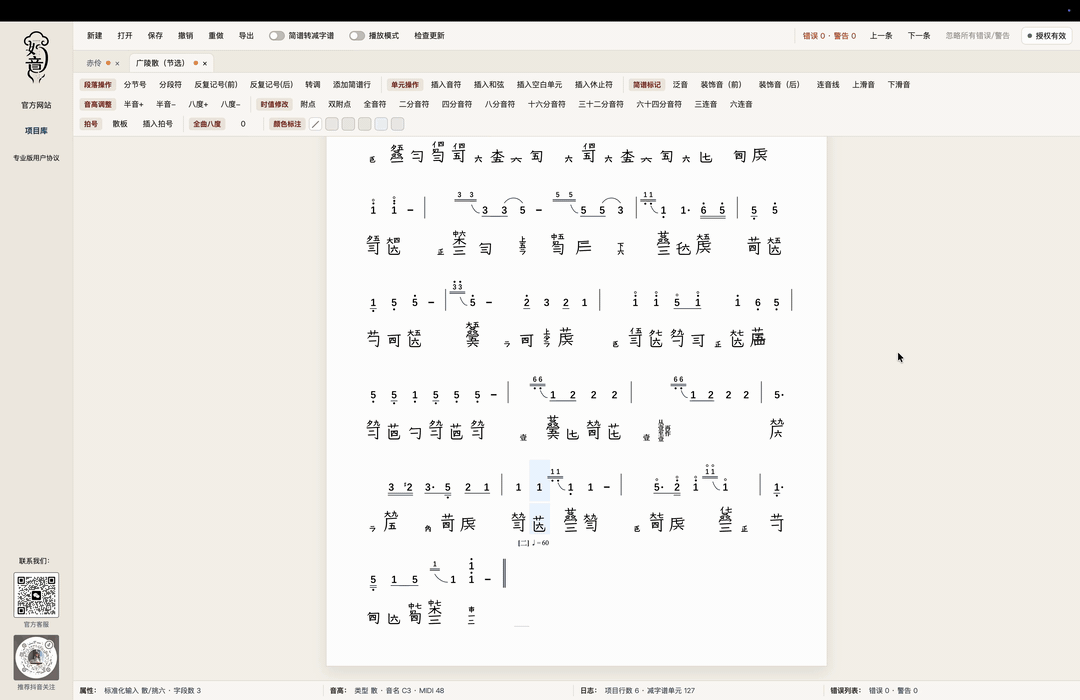This screenshot has width=1080, height=700.
Task: Add 连音线
Action: tap(828, 85)
